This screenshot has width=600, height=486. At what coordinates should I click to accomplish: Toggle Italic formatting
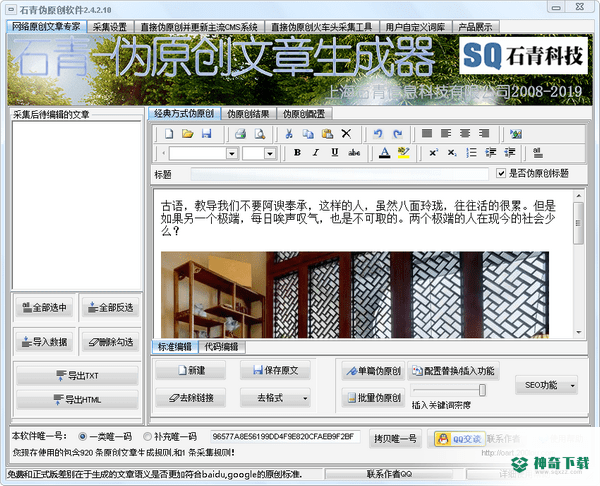316,153
